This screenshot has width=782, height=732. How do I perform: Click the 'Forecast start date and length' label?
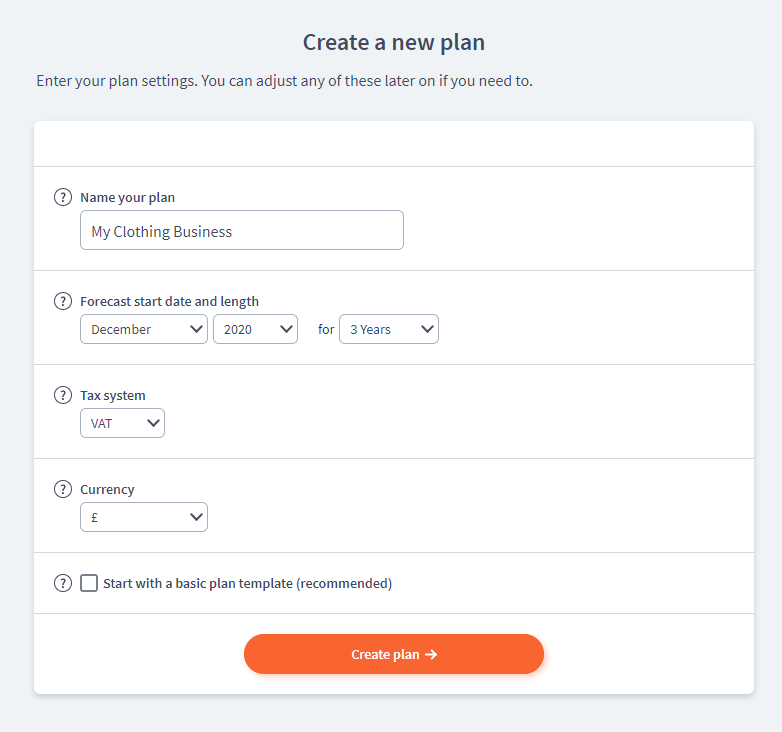(169, 301)
